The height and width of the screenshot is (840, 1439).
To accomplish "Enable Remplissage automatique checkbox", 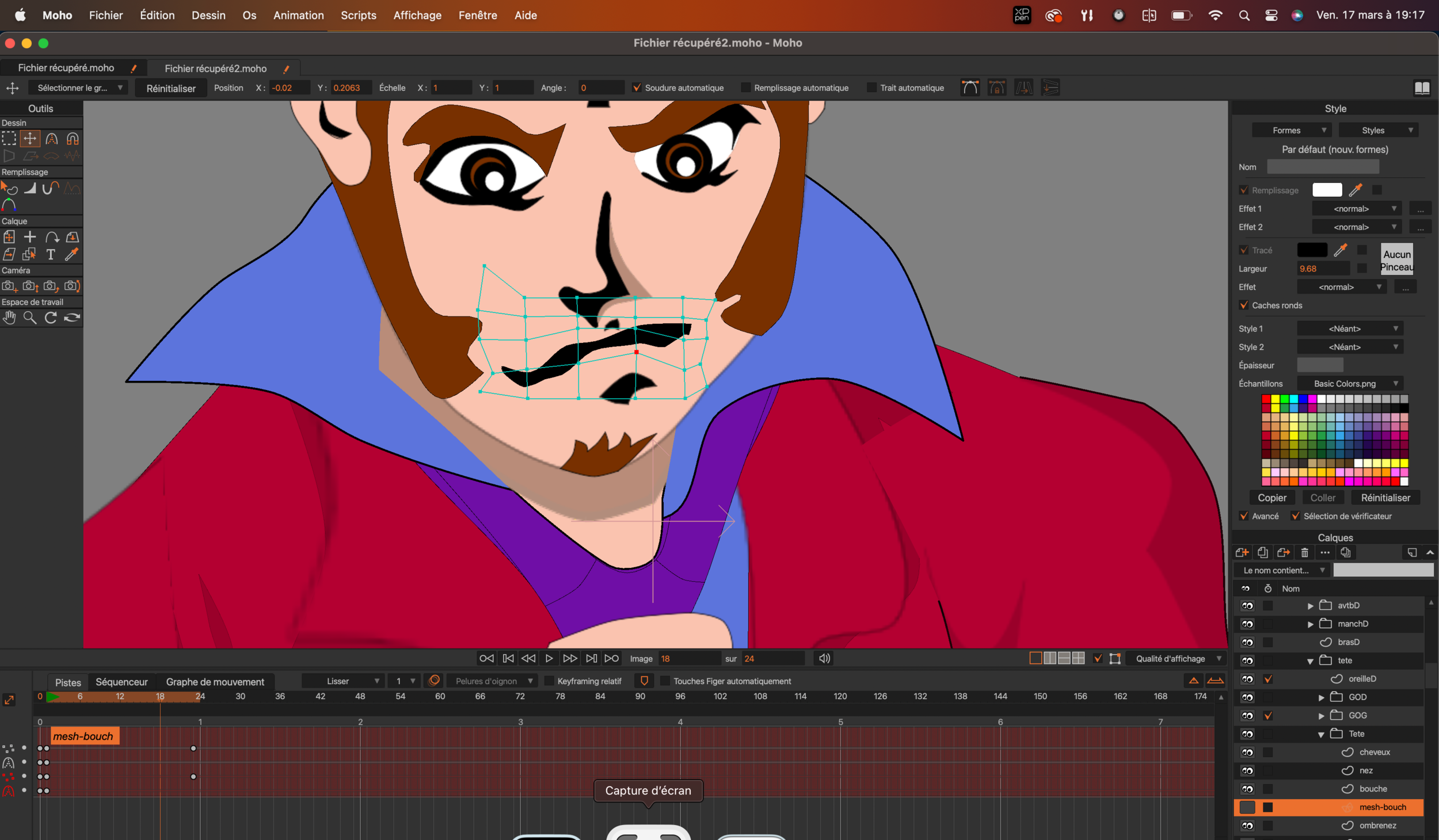I will tap(746, 87).
